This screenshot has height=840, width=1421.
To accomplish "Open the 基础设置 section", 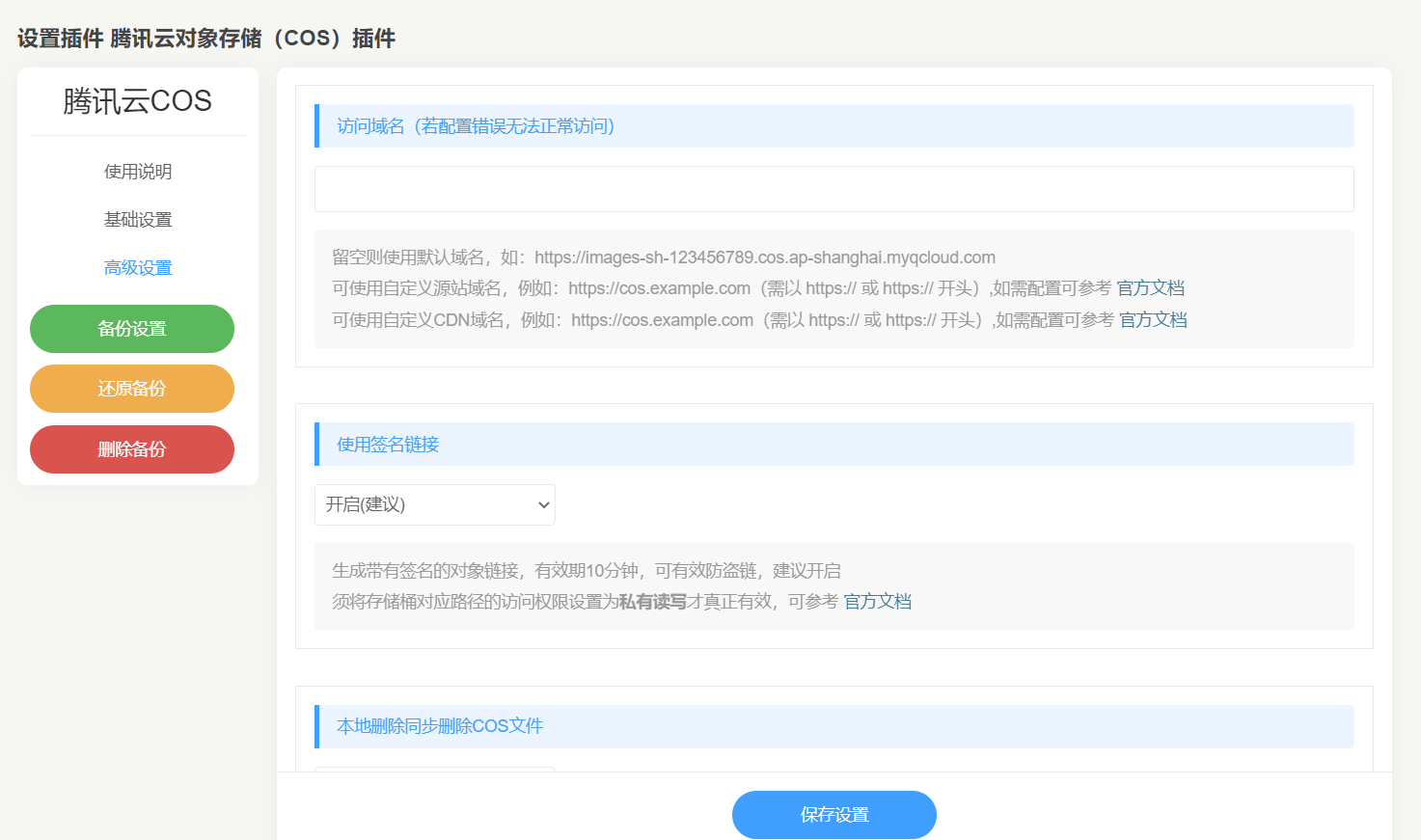I will tap(138, 220).
